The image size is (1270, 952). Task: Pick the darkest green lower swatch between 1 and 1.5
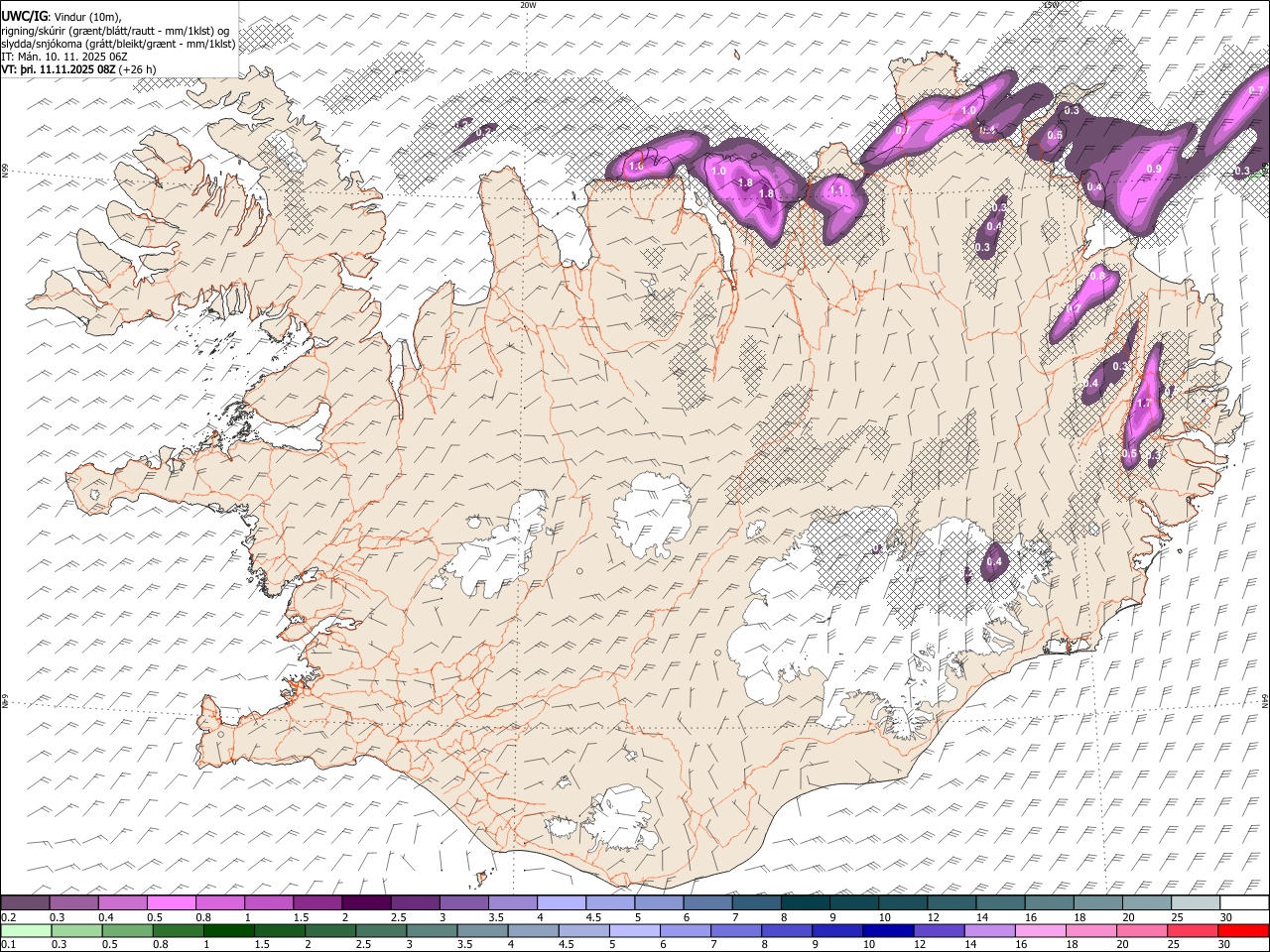click(228, 930)
